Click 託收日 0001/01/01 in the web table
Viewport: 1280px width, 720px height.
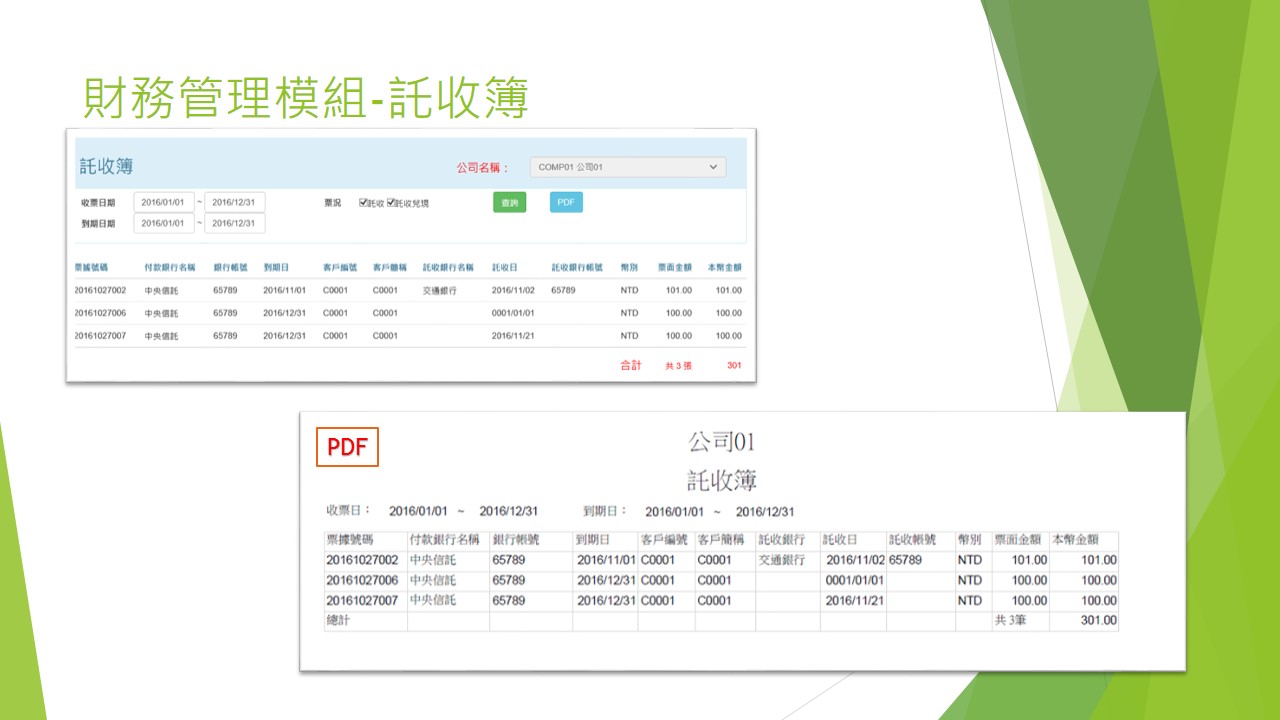click(513, 313)
